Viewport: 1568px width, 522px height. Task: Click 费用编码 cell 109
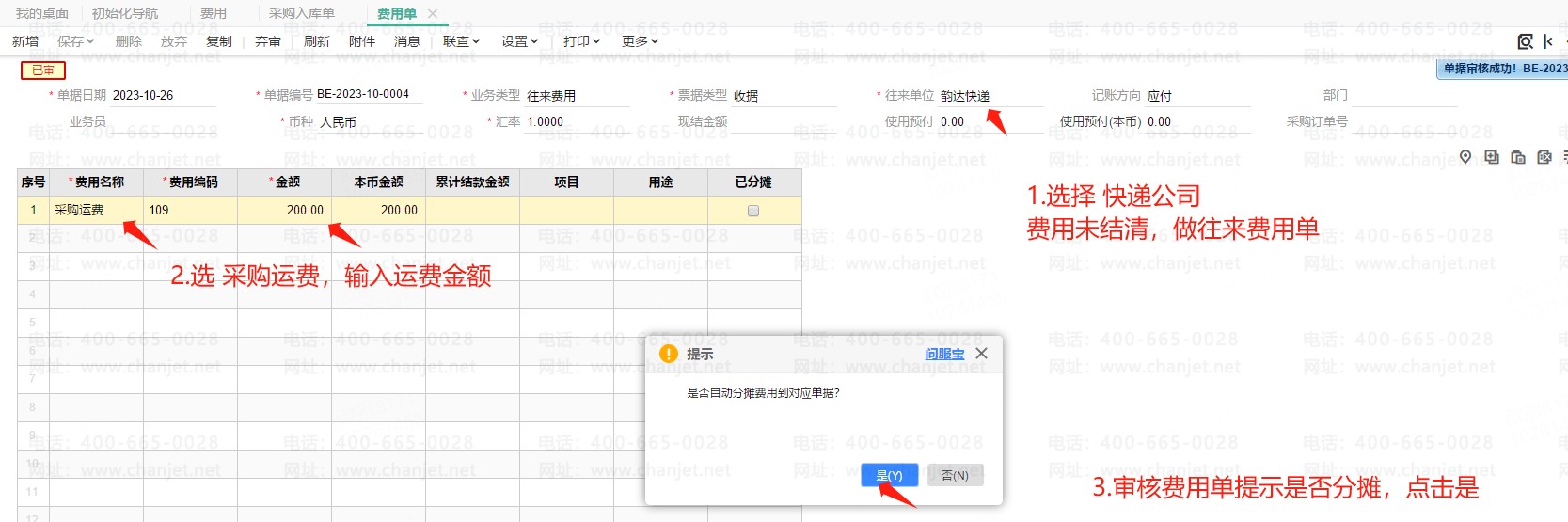point(190,211)
